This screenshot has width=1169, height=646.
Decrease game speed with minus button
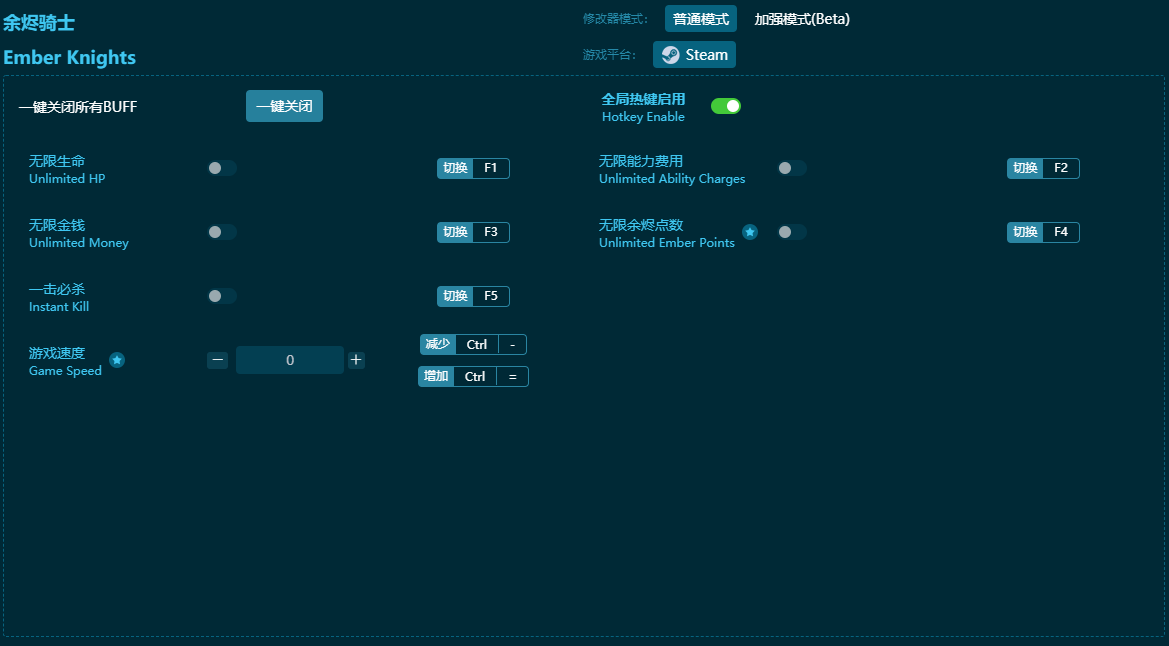click(218, 360)
